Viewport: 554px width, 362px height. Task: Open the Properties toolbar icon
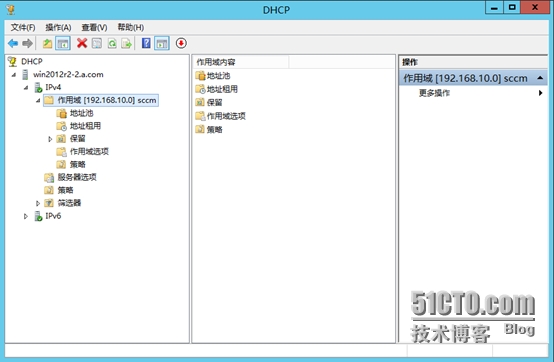pos(97,43)
